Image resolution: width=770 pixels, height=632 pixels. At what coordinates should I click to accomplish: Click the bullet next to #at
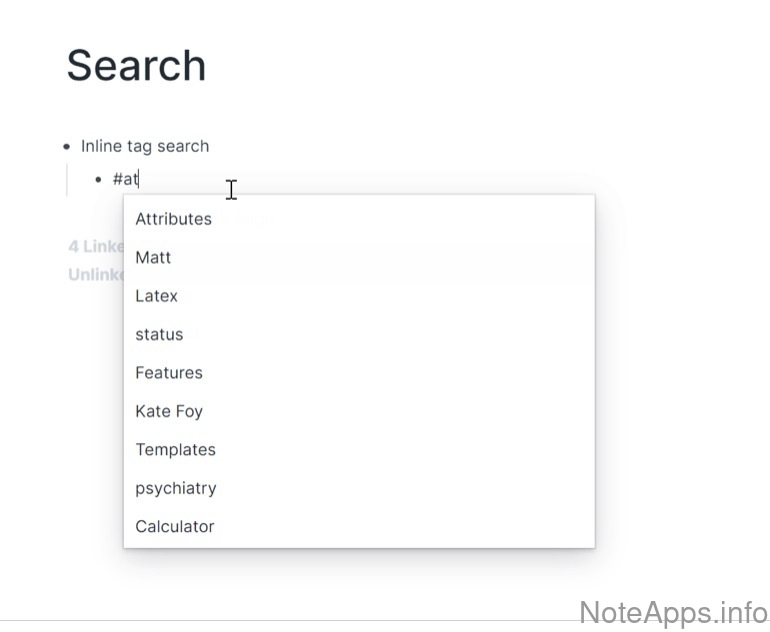pyautogui.click(x=98, y=179)
